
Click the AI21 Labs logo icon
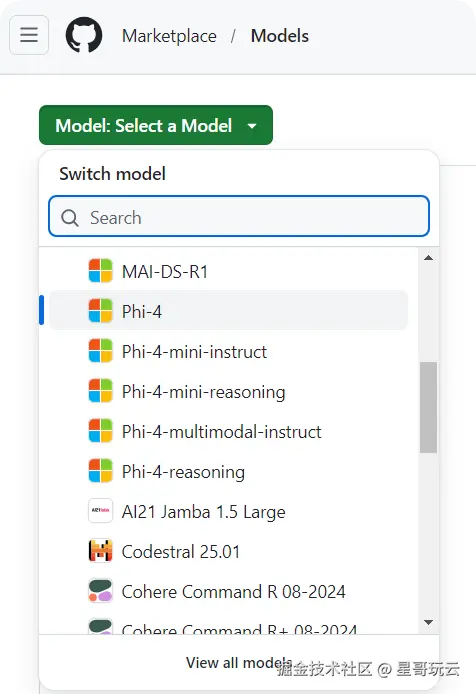coord(101,511)
